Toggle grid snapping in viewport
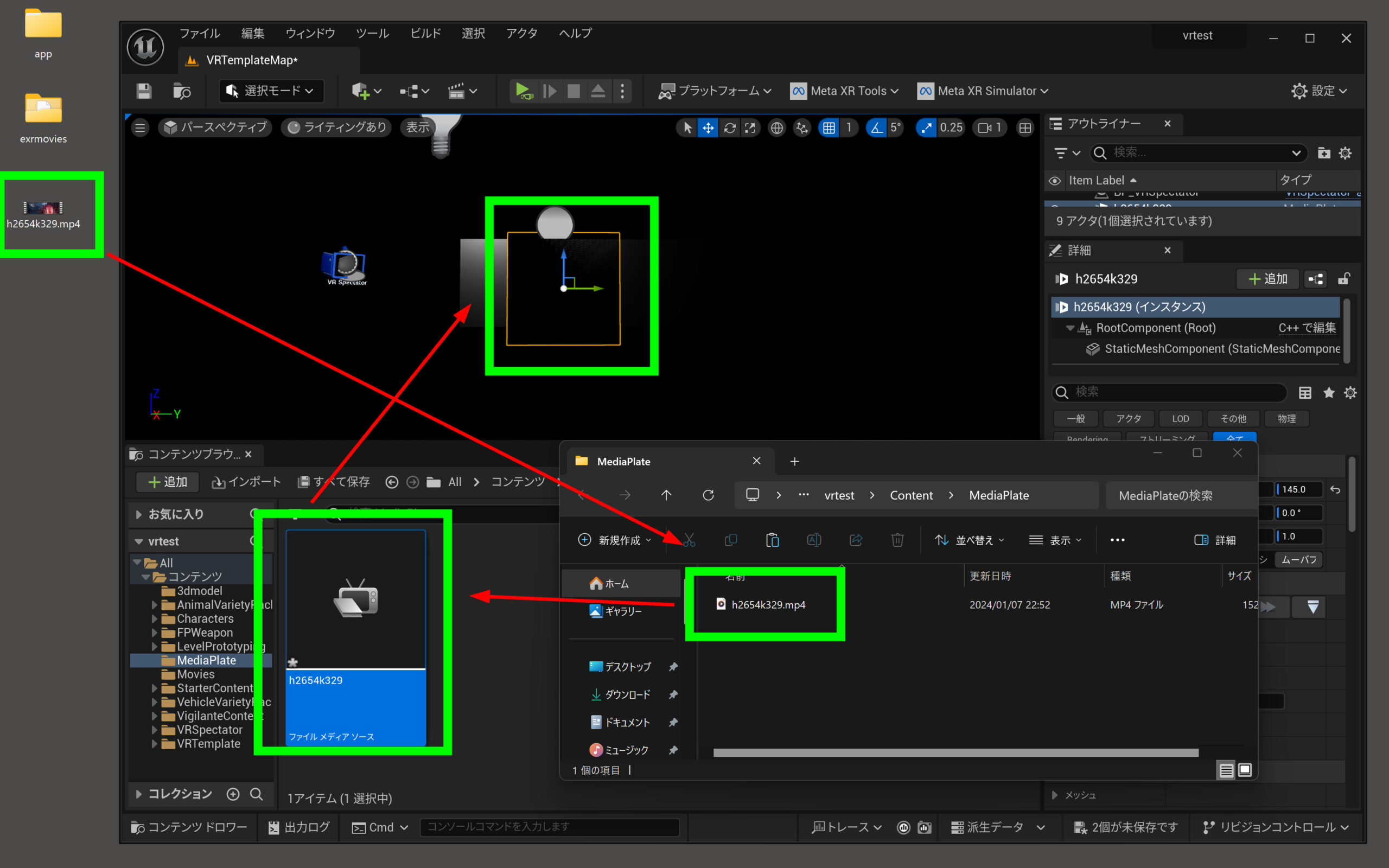Screen dimensions: 1389x868 pyautogui.click(x=829, y=127)
